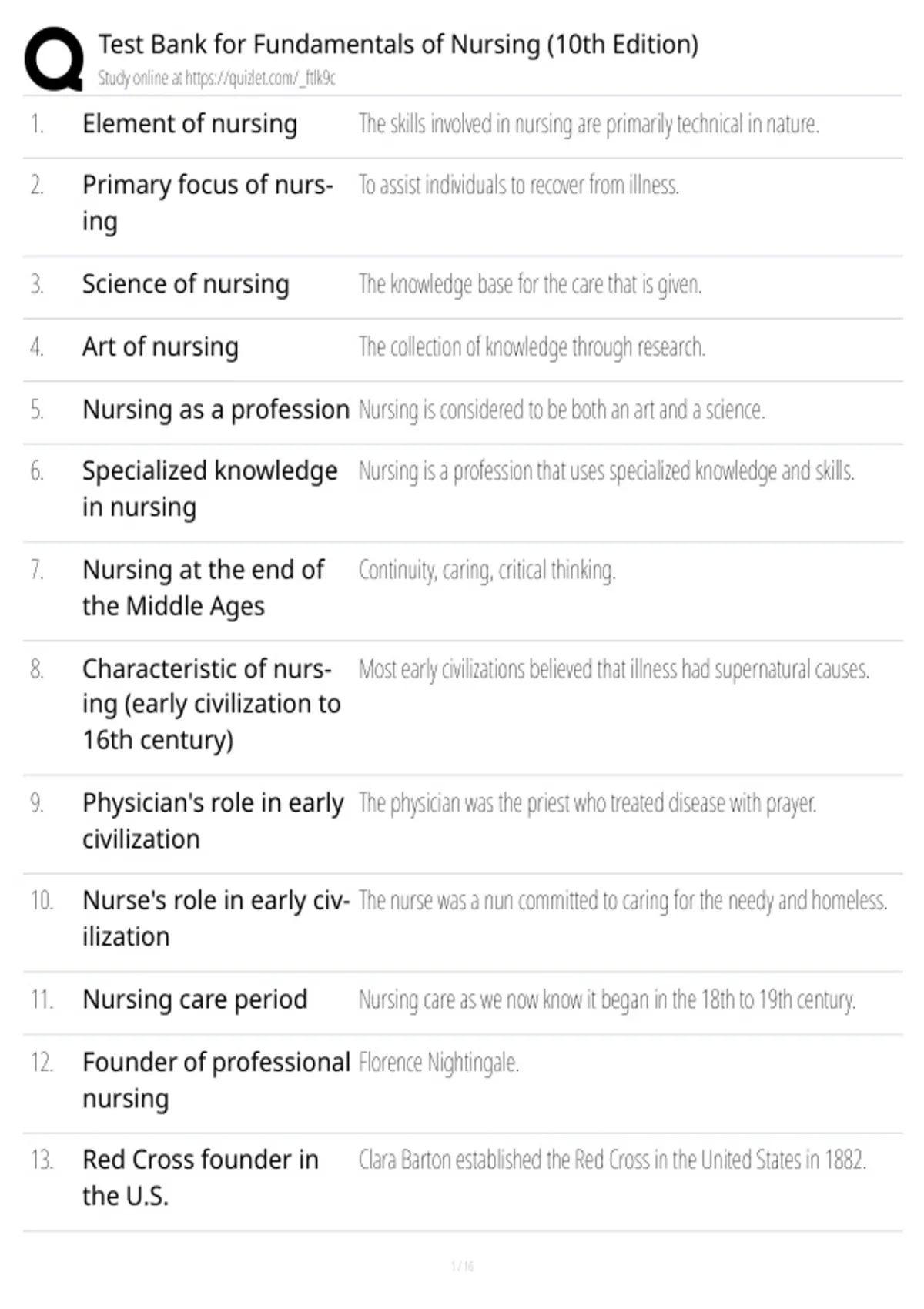Click 'Nursing at the end of the Middle Ages'
This screenshot has height=1309, width=924.
click(204, 588)
